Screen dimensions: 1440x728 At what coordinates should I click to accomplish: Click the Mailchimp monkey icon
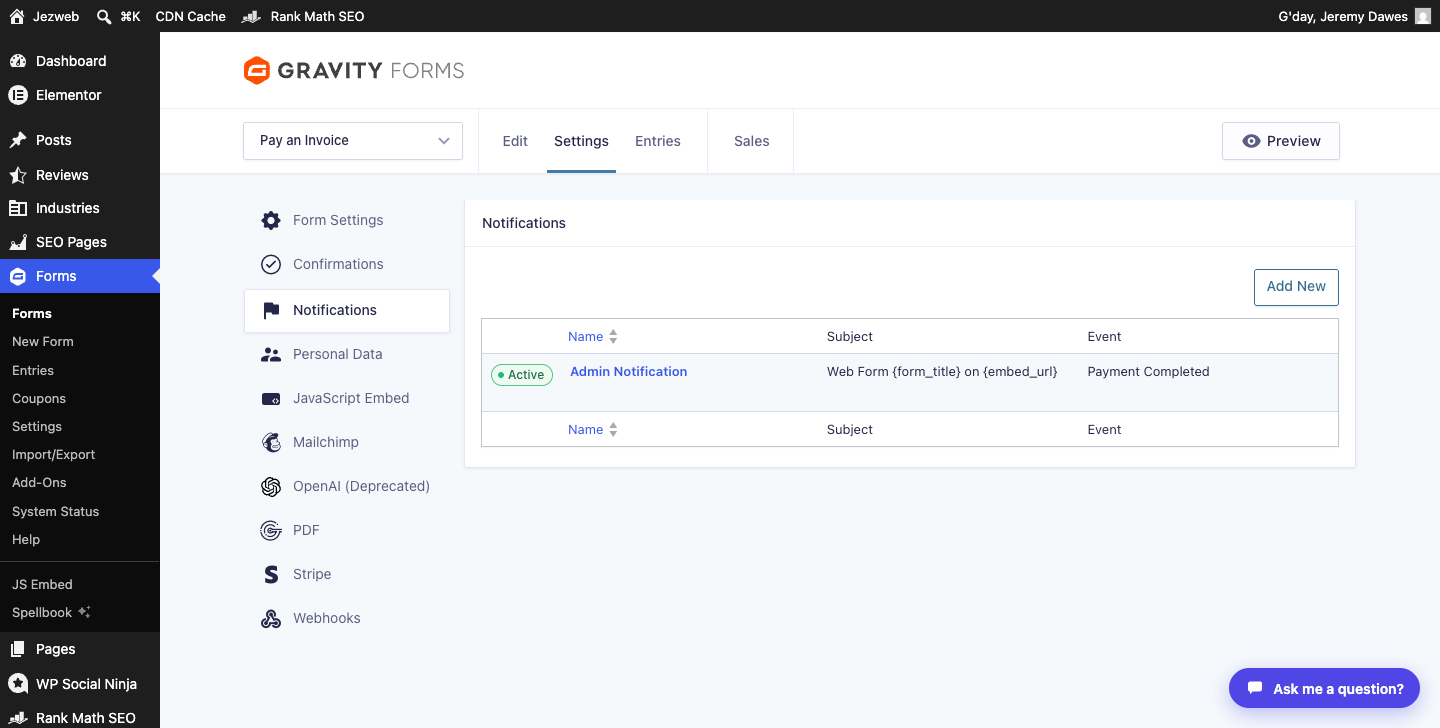point(271,442)
